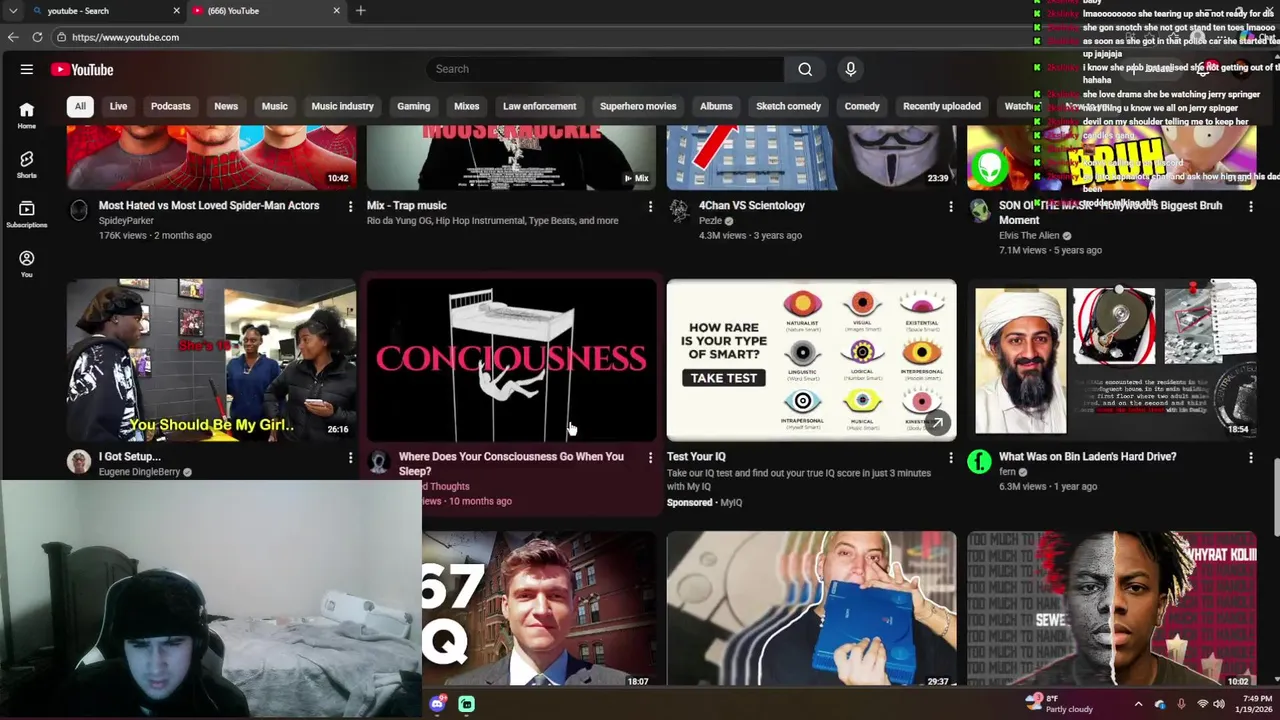Open Pezle channel avatar
This screenshot has height=720, width=1280.
click(x=679, y=210)
